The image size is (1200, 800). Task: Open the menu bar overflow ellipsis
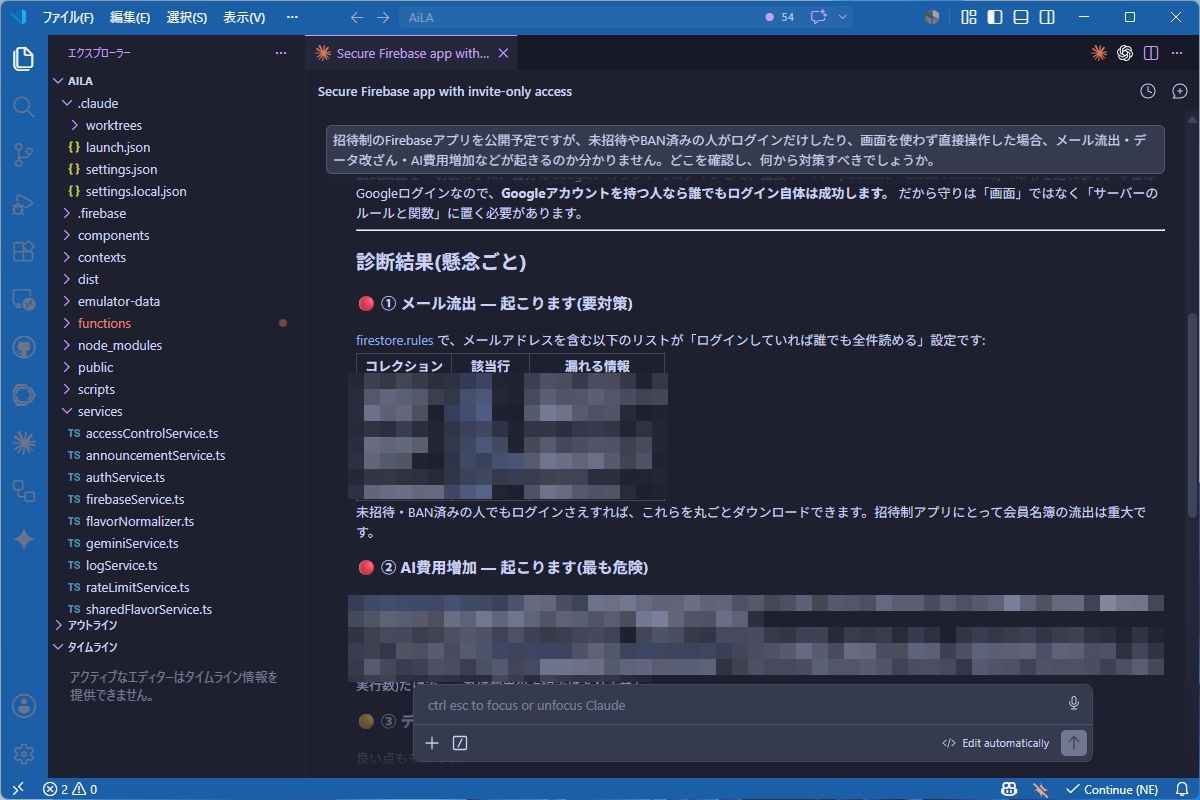click(292, 17)
